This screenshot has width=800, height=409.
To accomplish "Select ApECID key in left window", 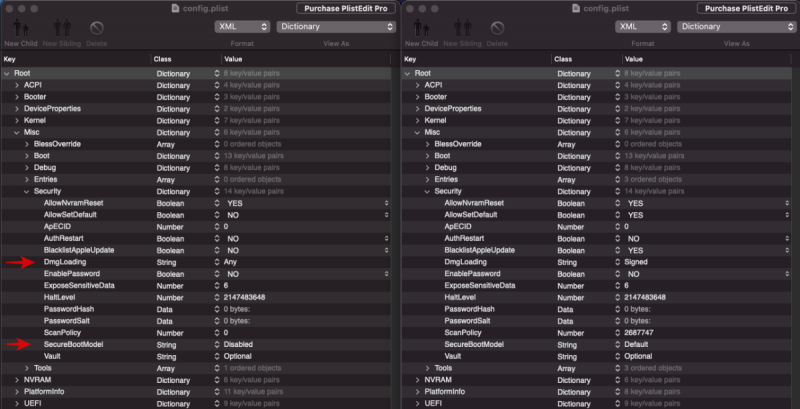I will coord(57,226).
